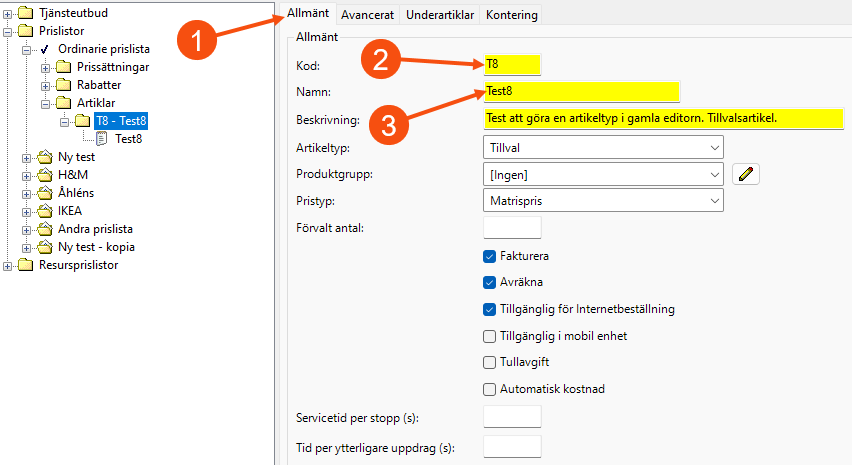Open the Pristyp dropdown showing Matrispris
The height and width of the screenshot is (465, 852).
point(603,201)
